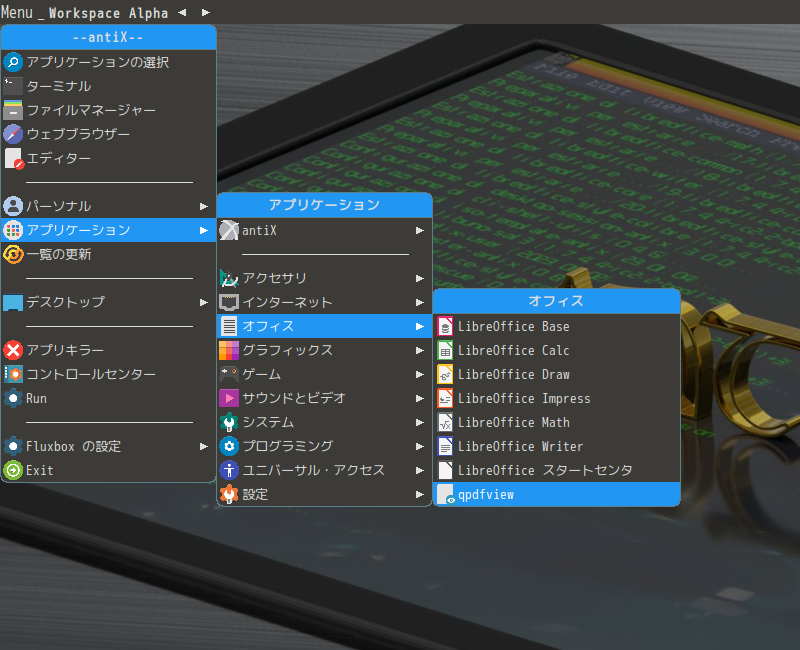The height and width of the screenshot is (650, 800).
Task: Open the ユニバーサル・アクセス menu entry
Action: (324, 470)
